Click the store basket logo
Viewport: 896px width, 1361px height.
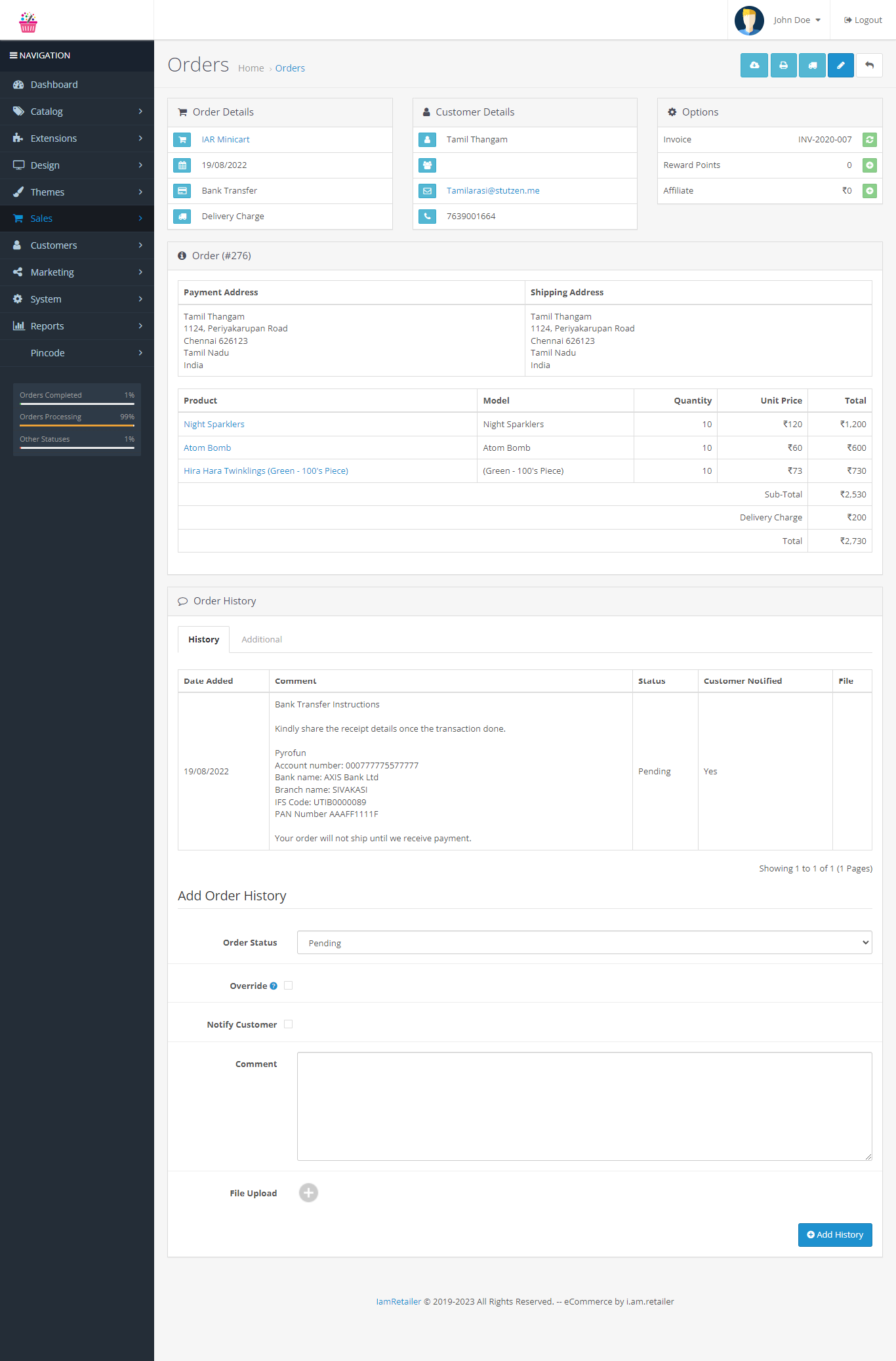click(28, 22)
